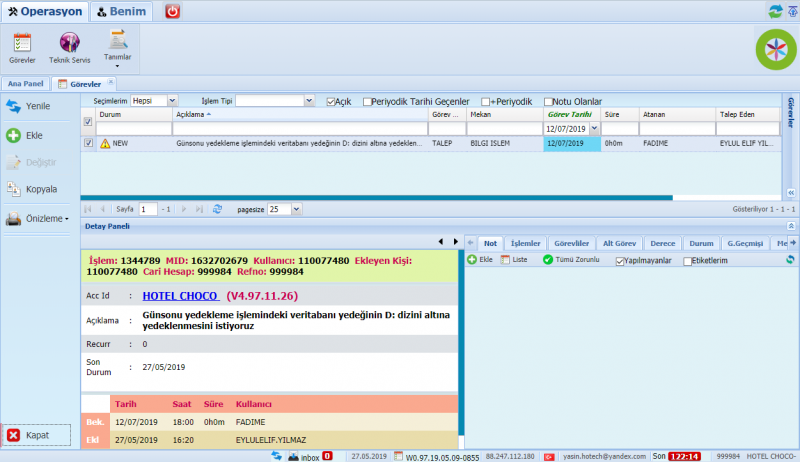Switch to Ana Panel tab
800x462 pixels.
pyautogui.click(x=26, y=84)
